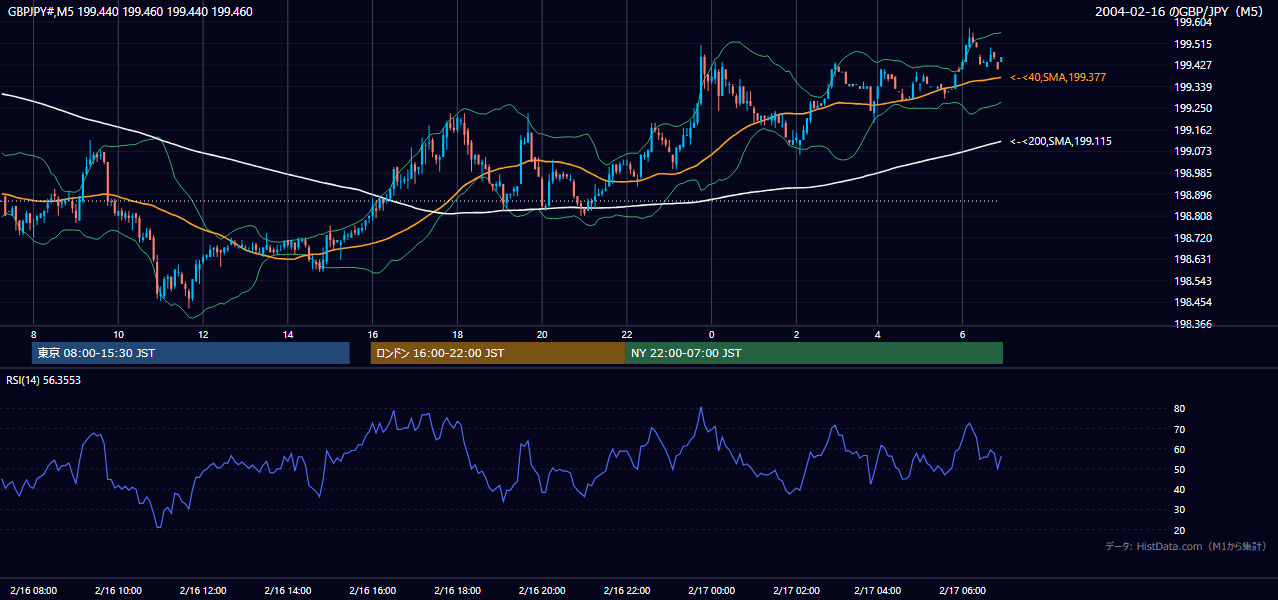Select the Tokyo 08:00-15:30 JST session bar
The width and height of the screenshot is (1278, 600).
pos(191,353)
